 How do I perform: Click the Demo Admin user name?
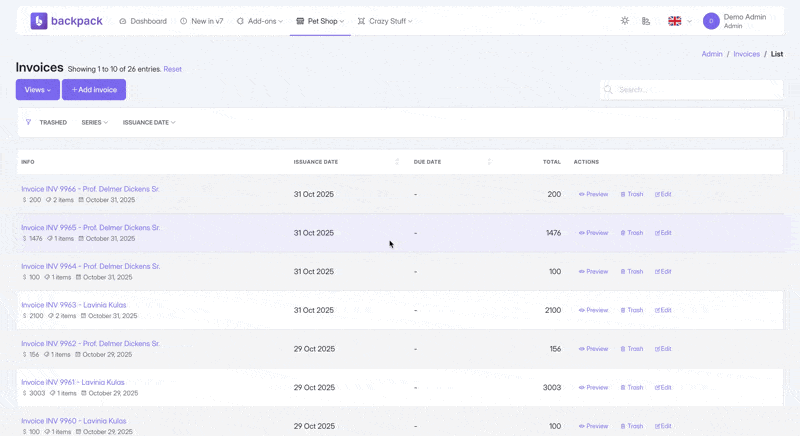click(744, 17)
